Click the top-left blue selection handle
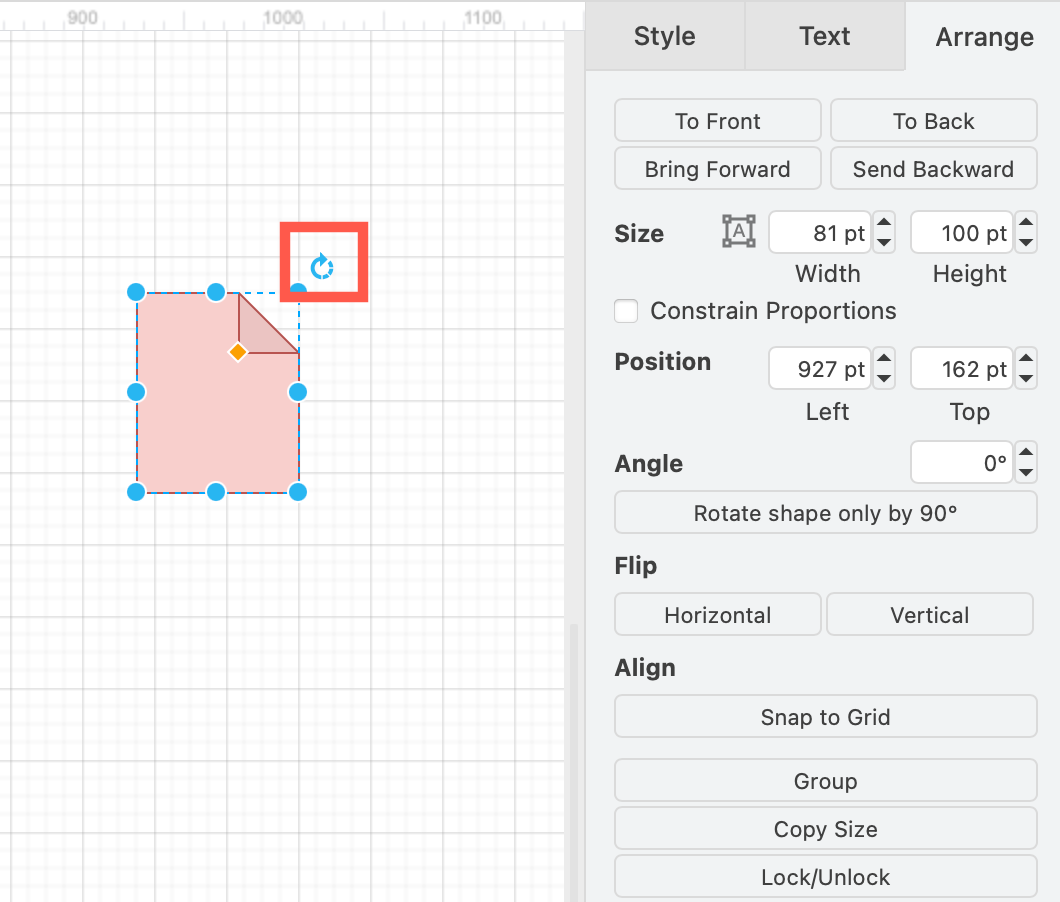1060x902 pixels. click(136, 292)
